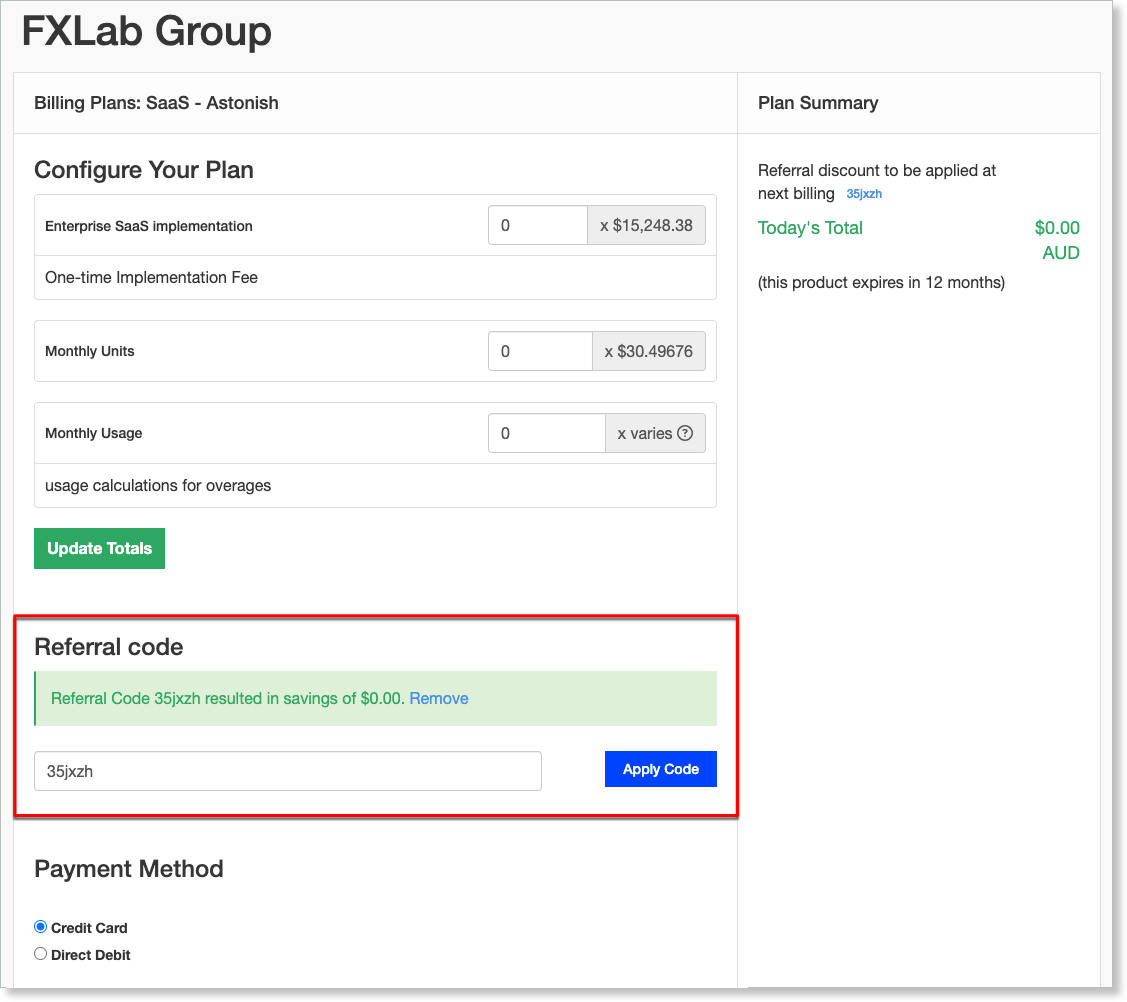Click 'Enterprise SaaS implementation' label

coord(149,226)
